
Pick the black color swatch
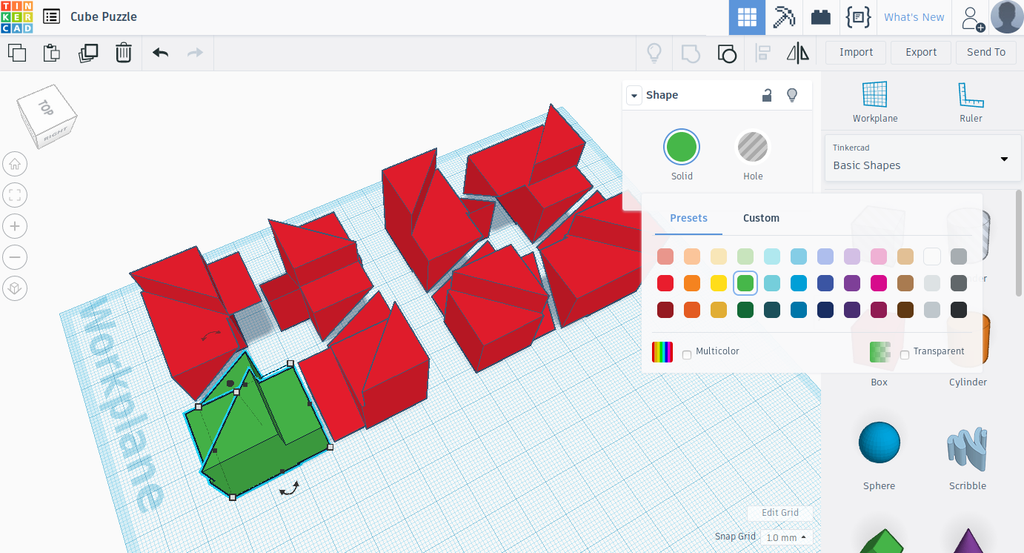pyautogui.click(x=958, y=309)
